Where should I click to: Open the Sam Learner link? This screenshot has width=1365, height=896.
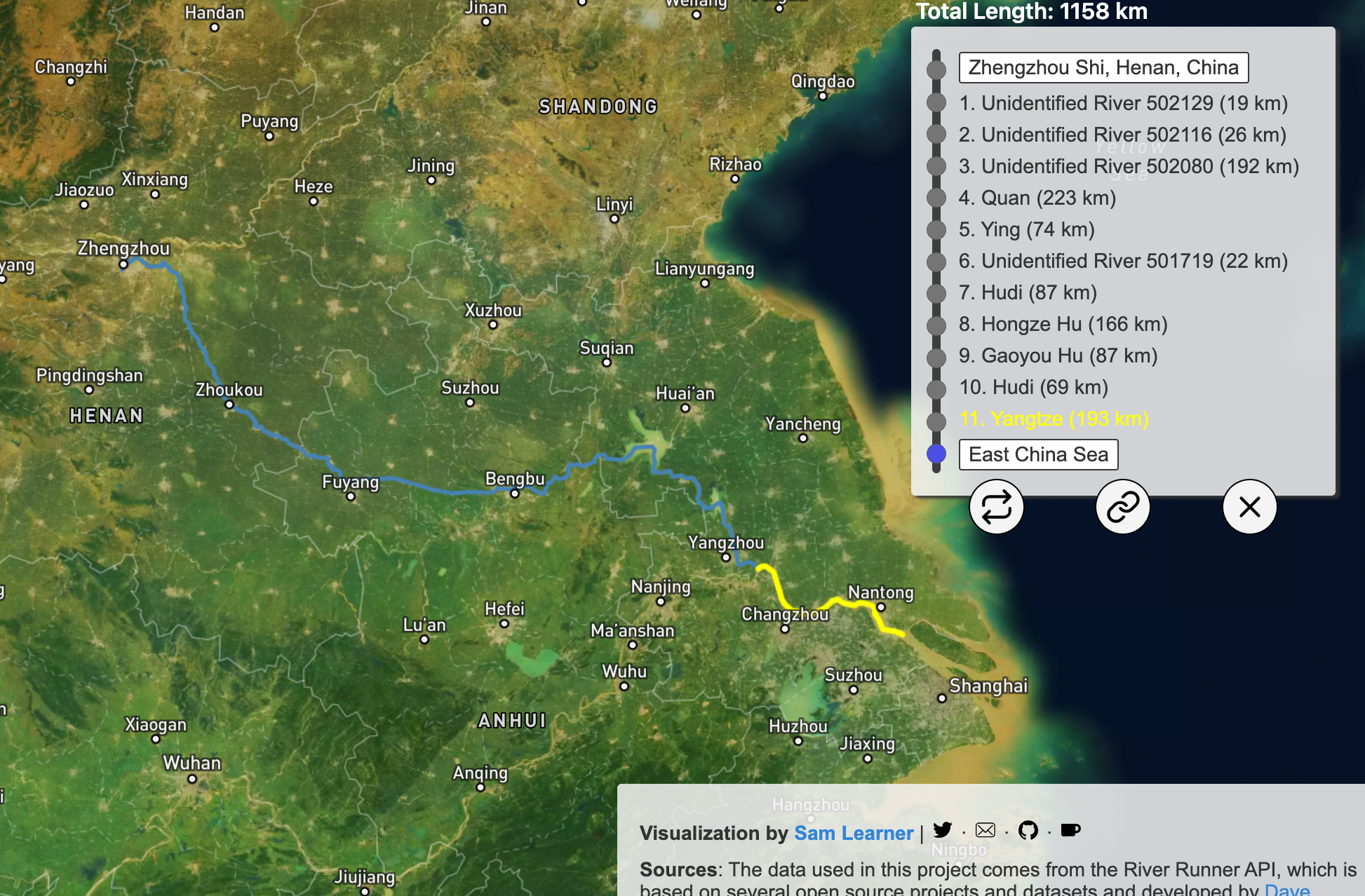tap(853, 833)
